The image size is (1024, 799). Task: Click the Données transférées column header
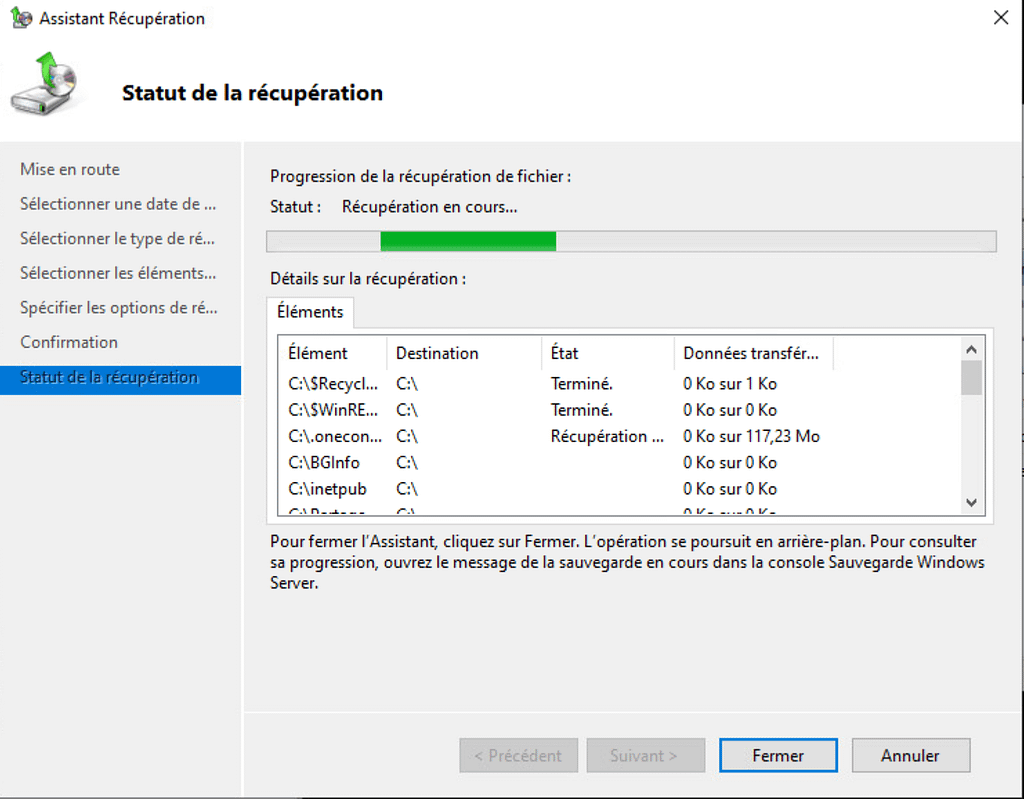tap(750, 353)
